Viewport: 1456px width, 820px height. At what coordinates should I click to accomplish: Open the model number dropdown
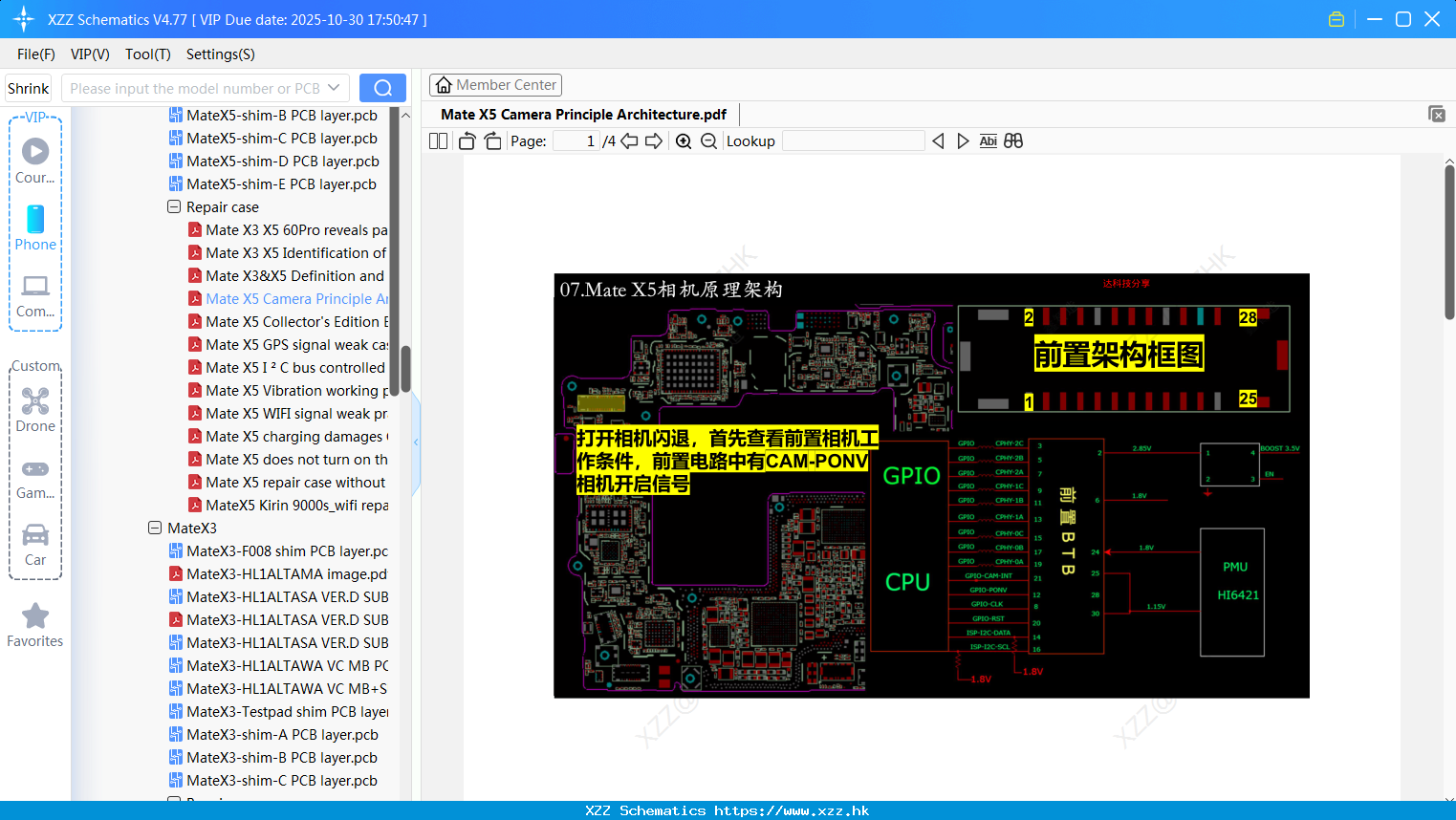coord(334,88)
